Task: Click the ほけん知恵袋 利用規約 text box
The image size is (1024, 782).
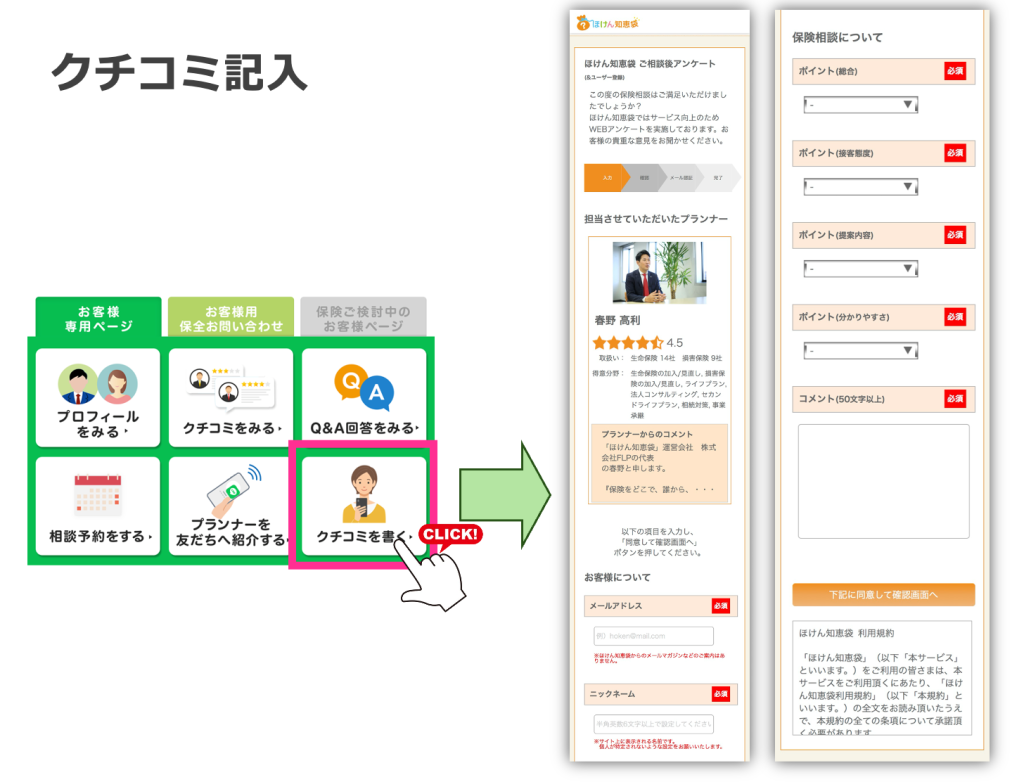Action: 882,678
